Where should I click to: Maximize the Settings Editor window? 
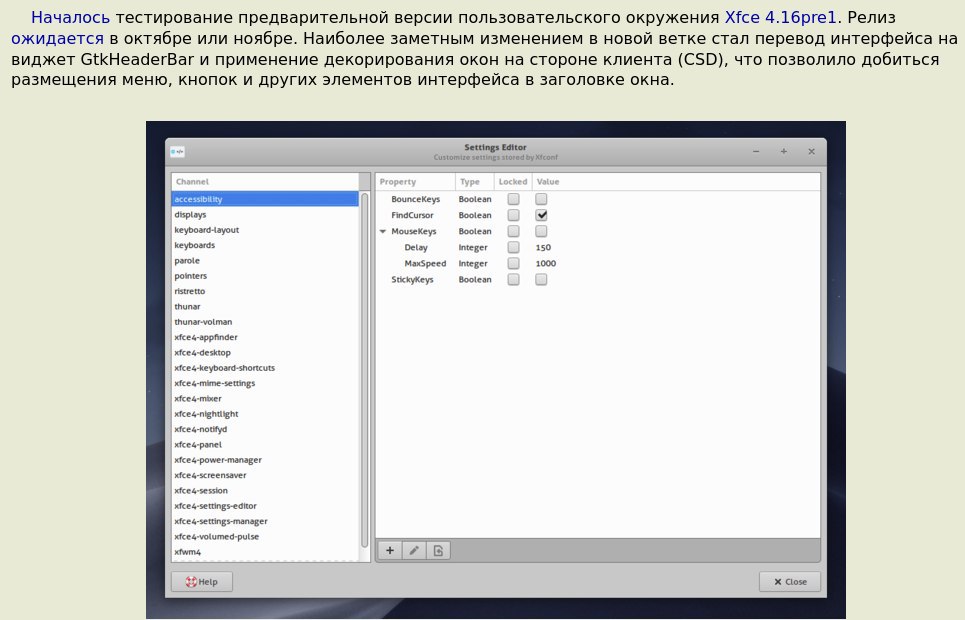[783, 151]
